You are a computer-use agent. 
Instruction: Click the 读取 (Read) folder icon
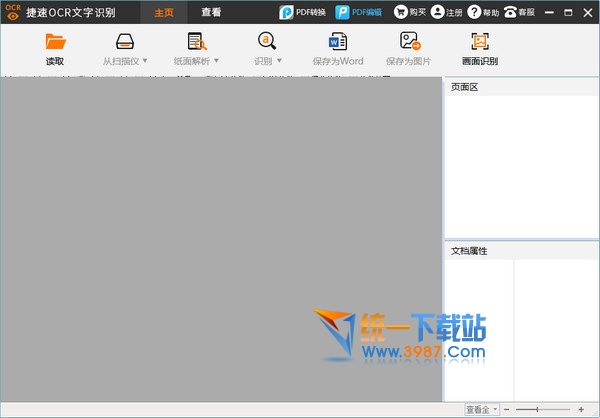[x=55, y=42]
